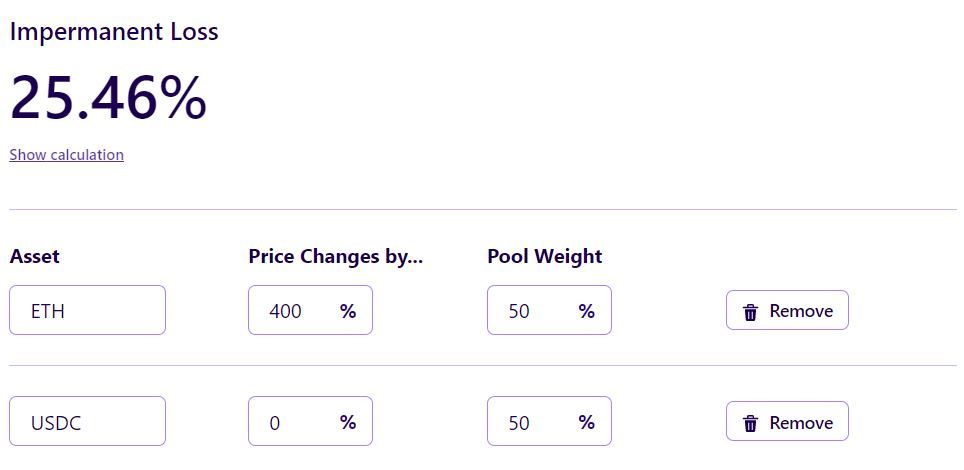Click the Pool Weight column header
The image size is (964, 470).
544,256
